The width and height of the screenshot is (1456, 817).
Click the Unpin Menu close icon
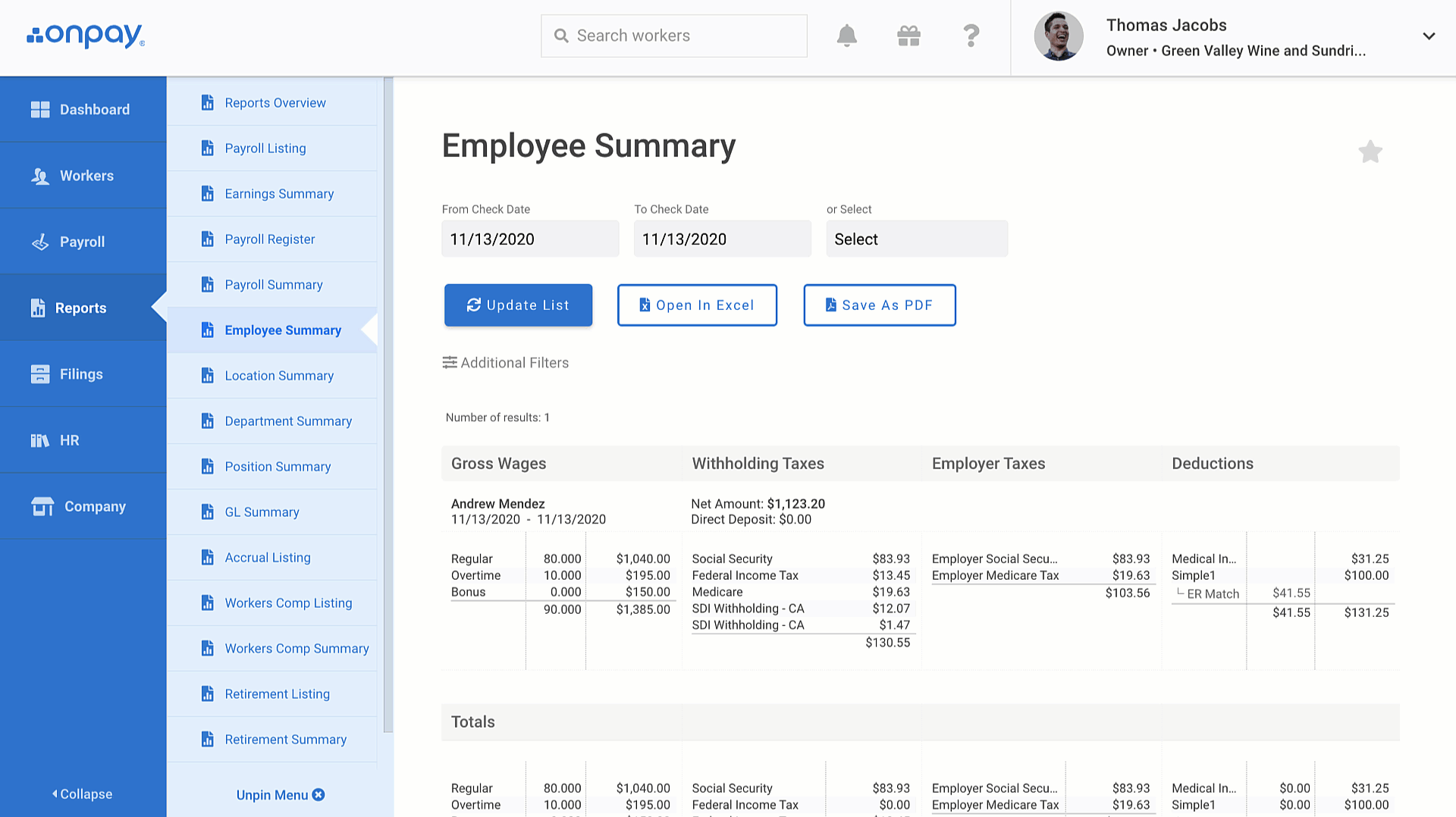tap(318, 794)
